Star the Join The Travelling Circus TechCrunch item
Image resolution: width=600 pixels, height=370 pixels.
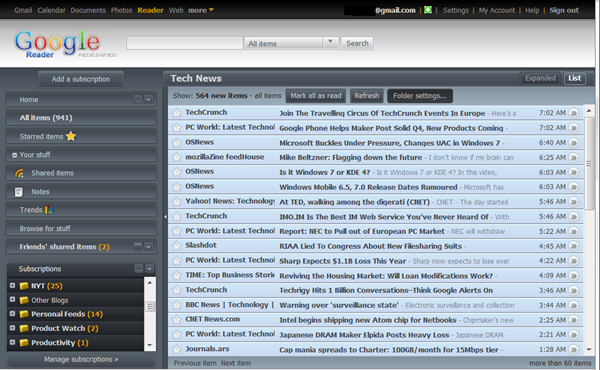click(x=176, y=113)
